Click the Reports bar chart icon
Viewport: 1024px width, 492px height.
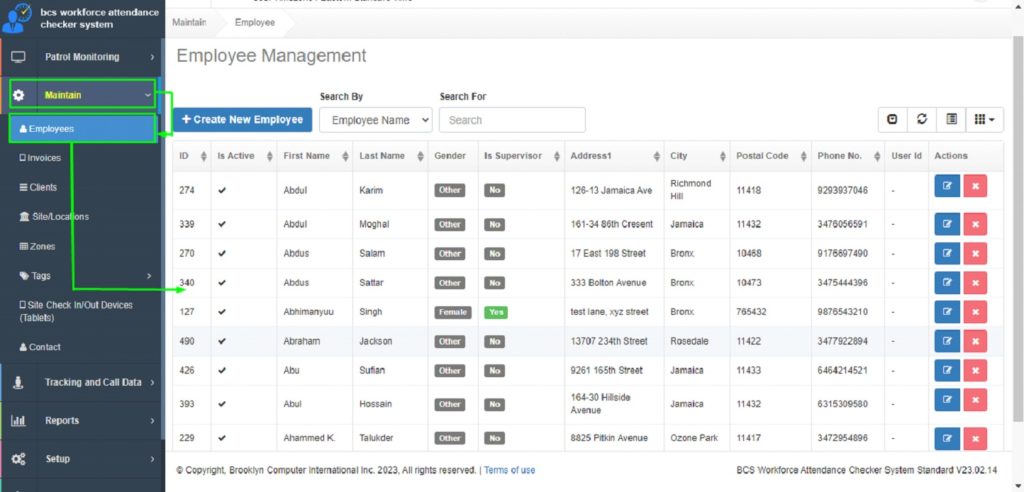(x=18, y=421)
